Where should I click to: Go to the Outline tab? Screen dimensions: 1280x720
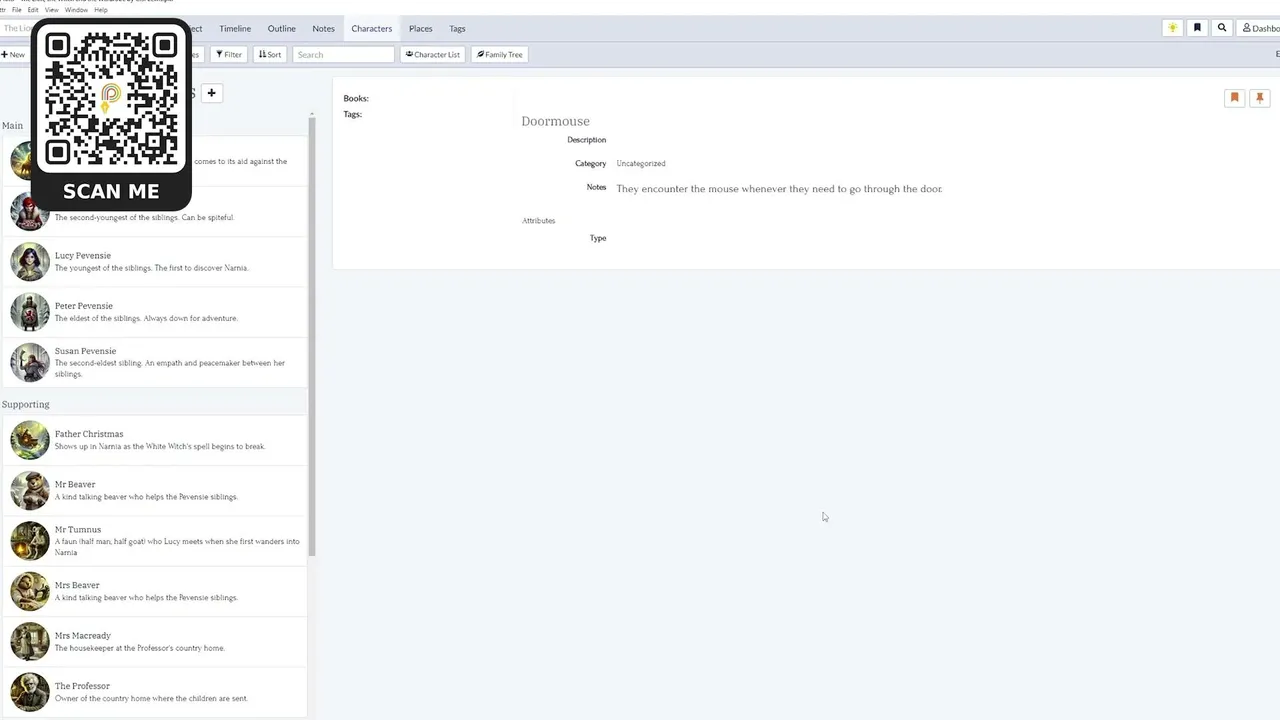[282, 29]
